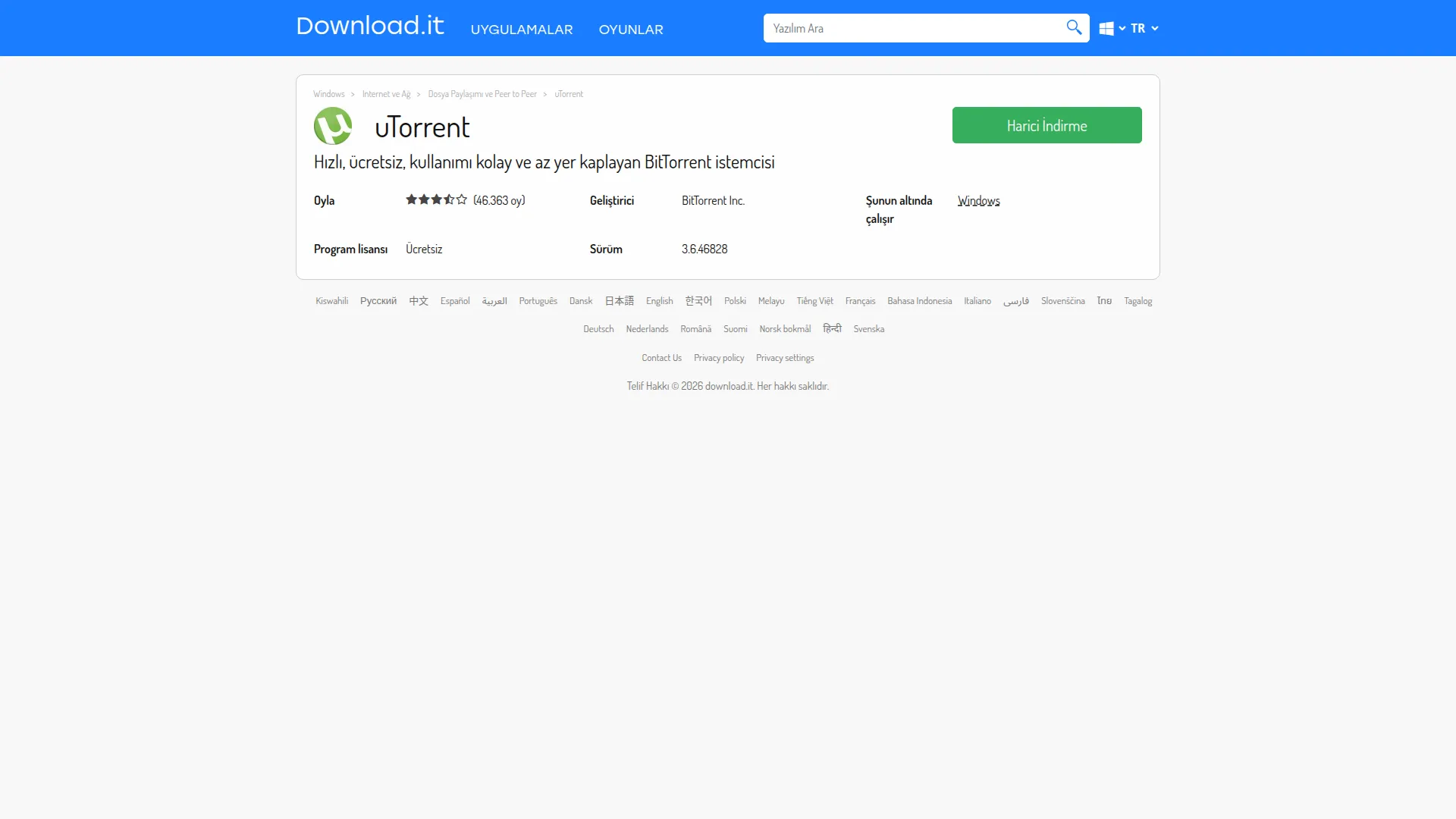This screenshot has width=1456, height=819.
Task: Click the uTorrent breadcrumb item
Action: click(569, 94)
